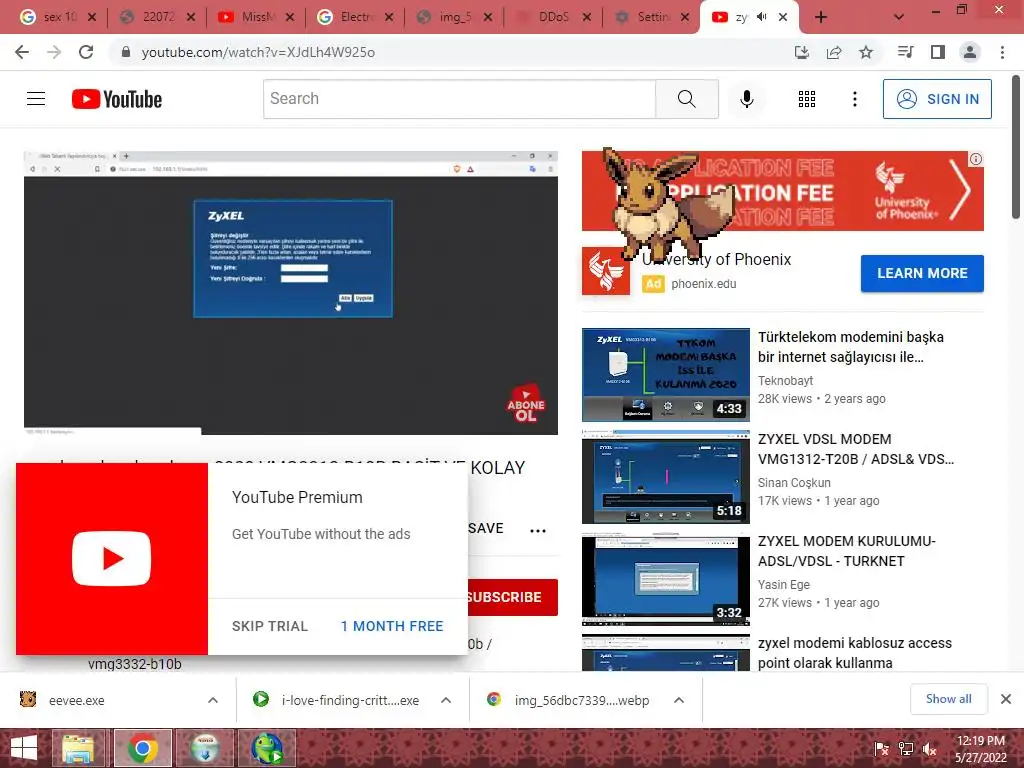1024x768 pixels.
Task: Click the padlock site info icon
Action: (x=126, y=52)
